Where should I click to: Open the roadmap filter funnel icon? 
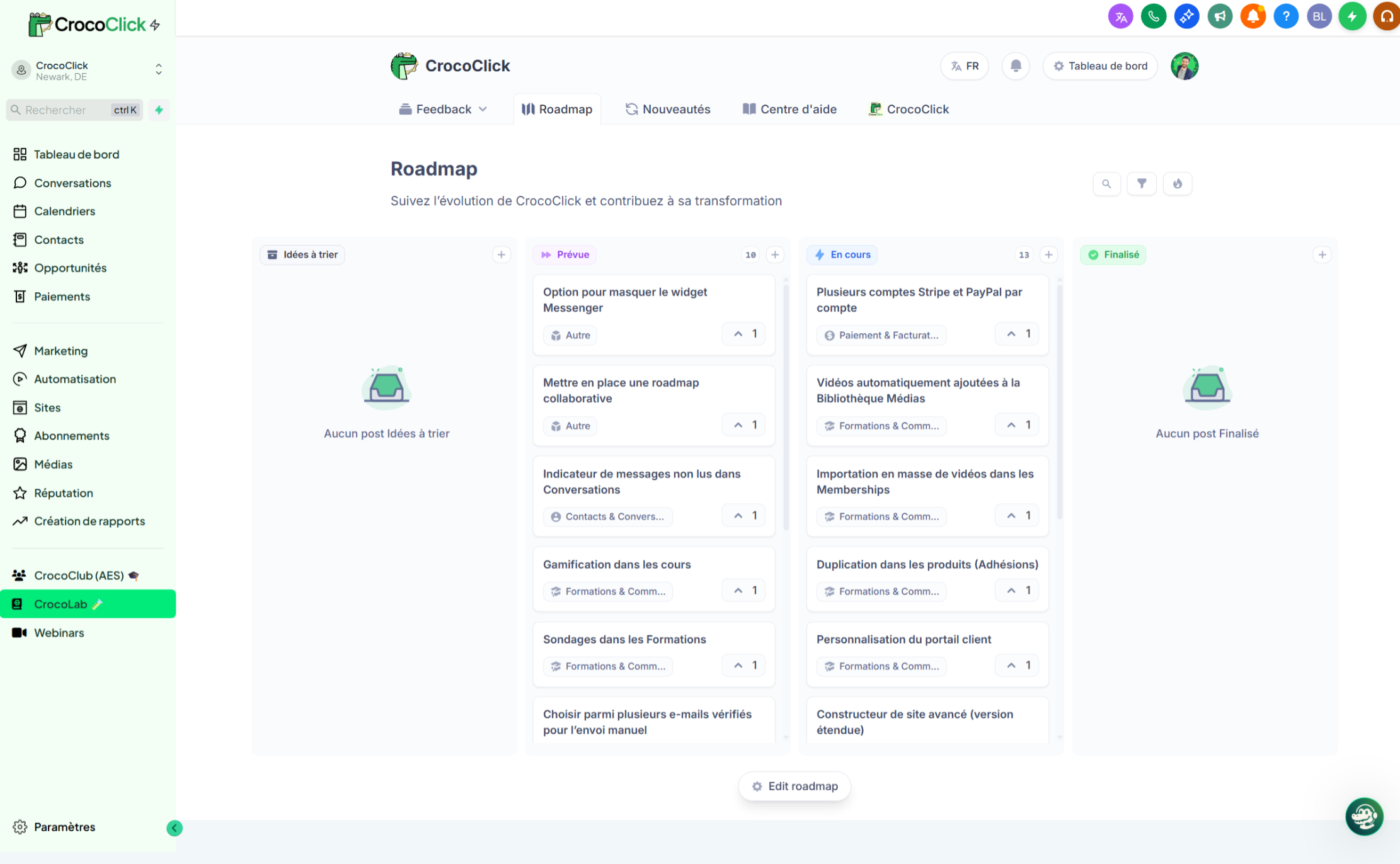point(1142,184)
